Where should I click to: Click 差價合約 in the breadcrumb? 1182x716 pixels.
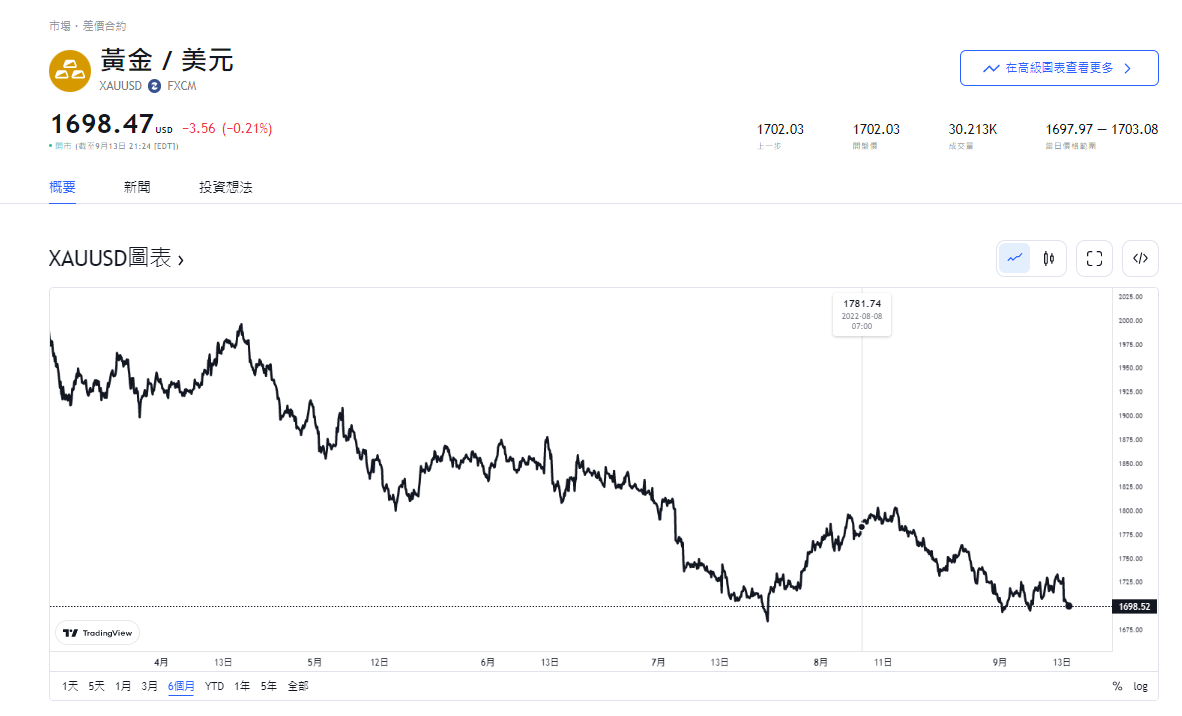point(104,26)
